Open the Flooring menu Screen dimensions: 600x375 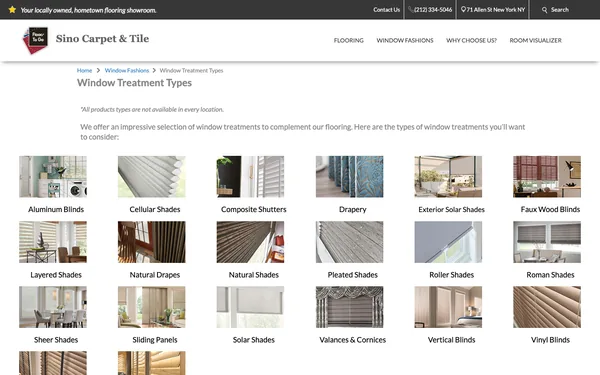(349, 40)
